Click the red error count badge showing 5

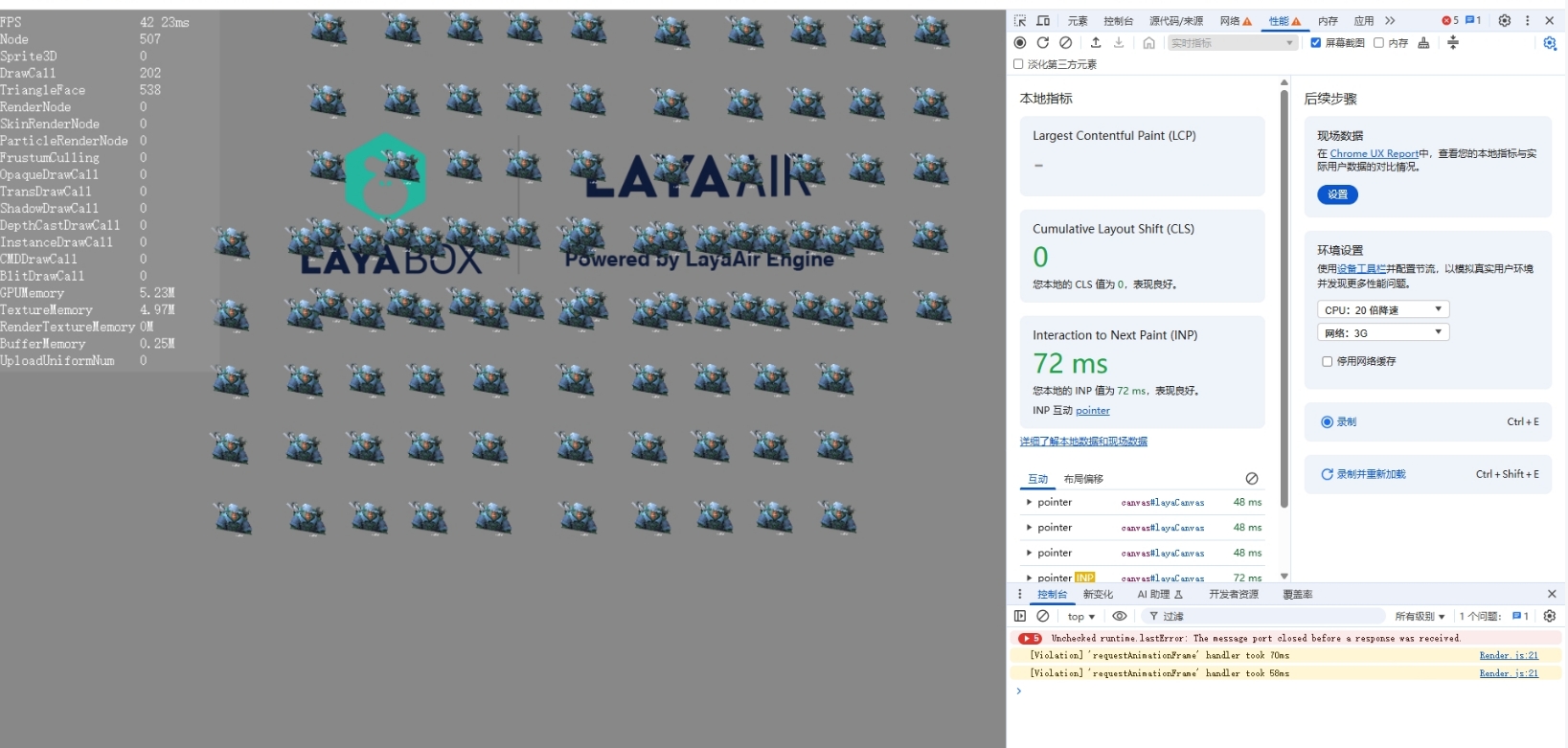click(x=1450, y=20)
